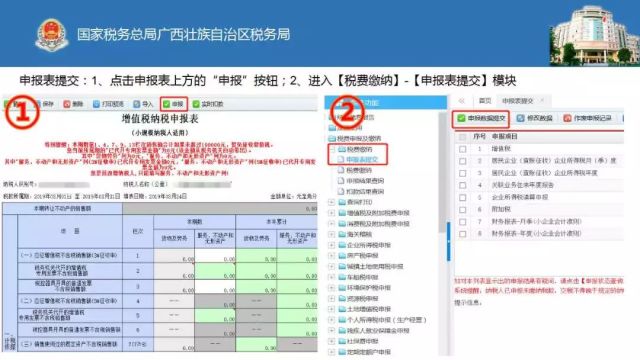Select table row text 附加税
The height and width of the screenshot is (360, 640).
point(501,209)
